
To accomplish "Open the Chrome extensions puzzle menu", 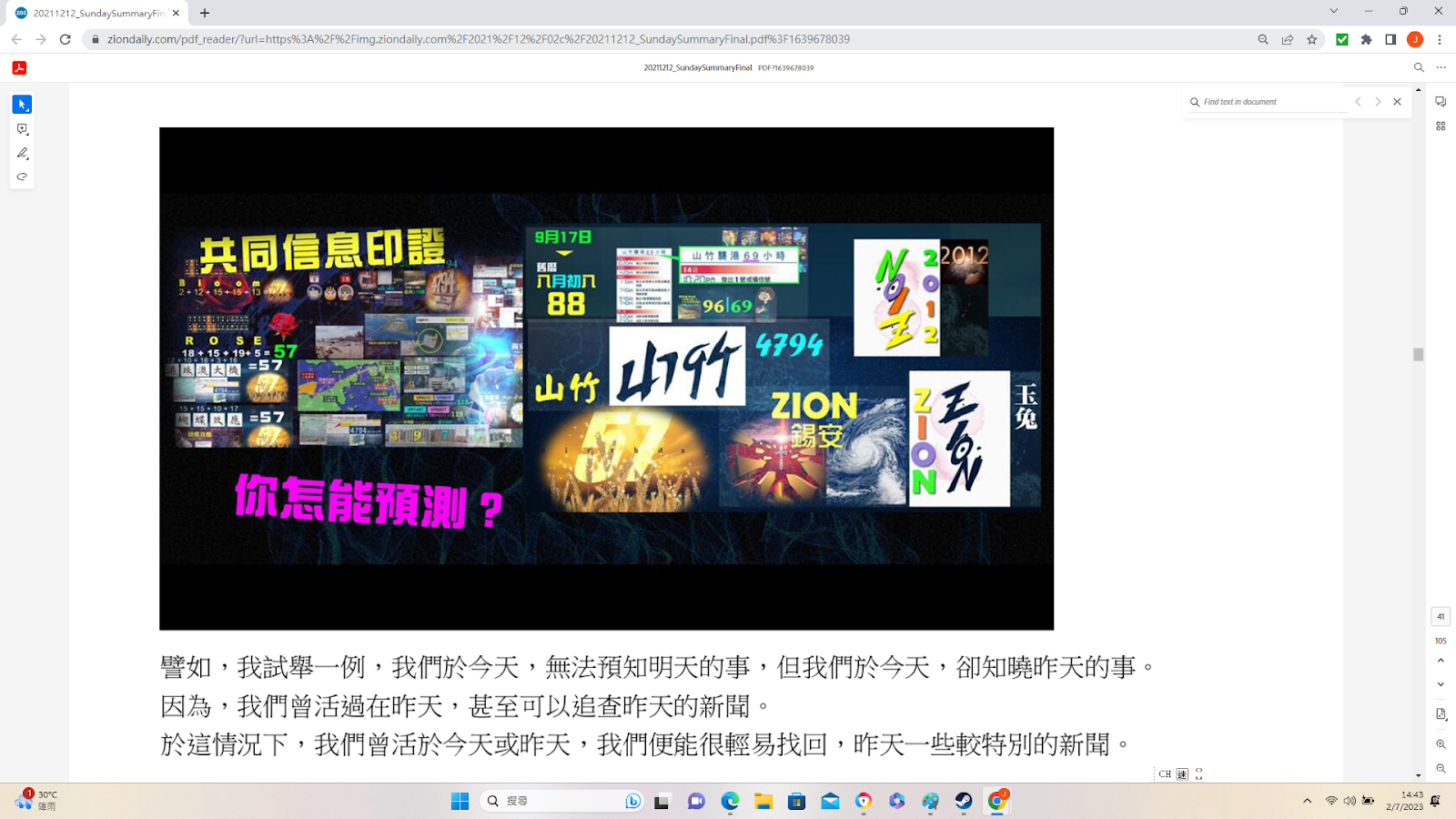I will [1366, 39].
